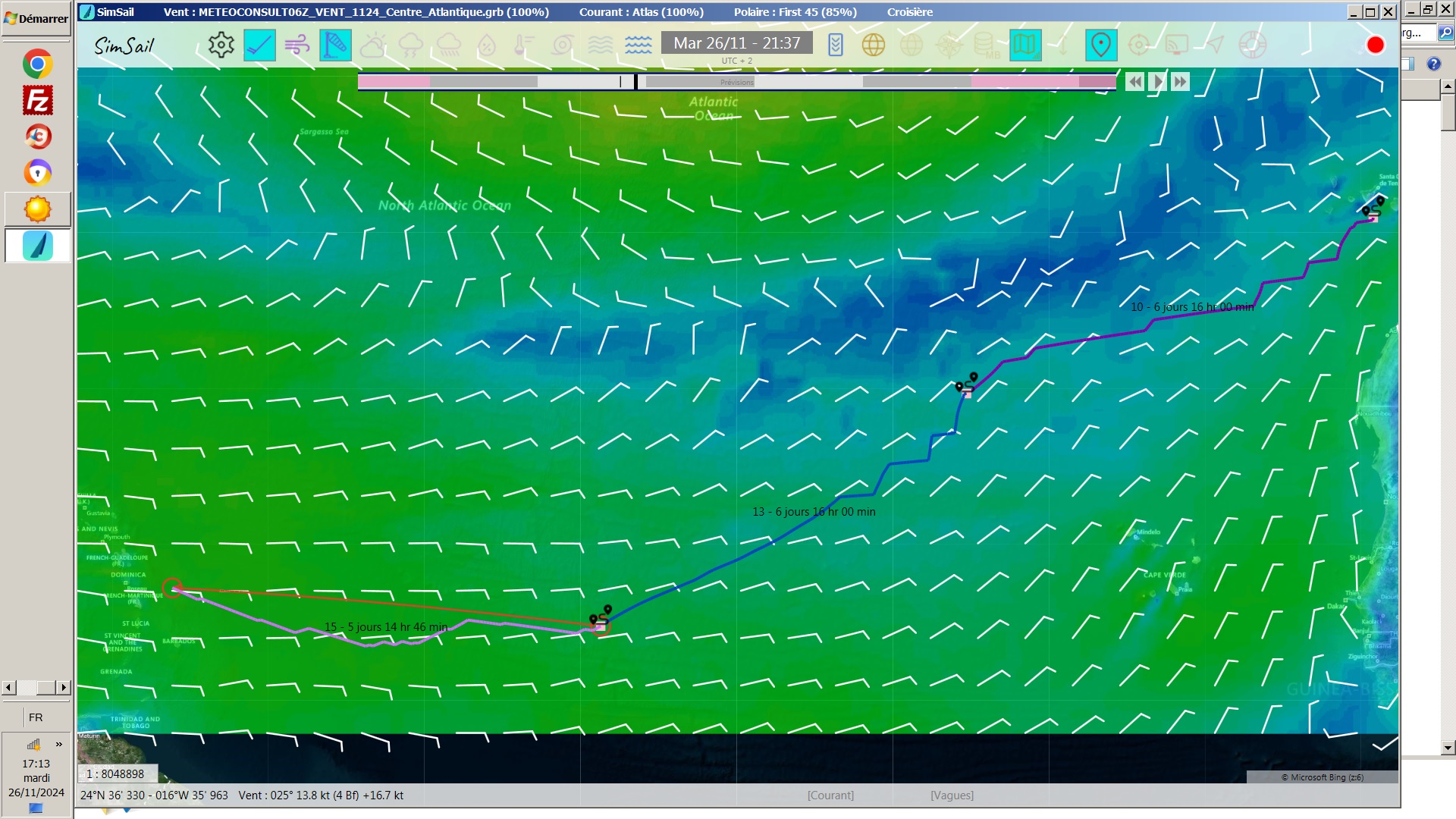
Task: Toggle the routing checkmark tool
Action: click(259, 45)
